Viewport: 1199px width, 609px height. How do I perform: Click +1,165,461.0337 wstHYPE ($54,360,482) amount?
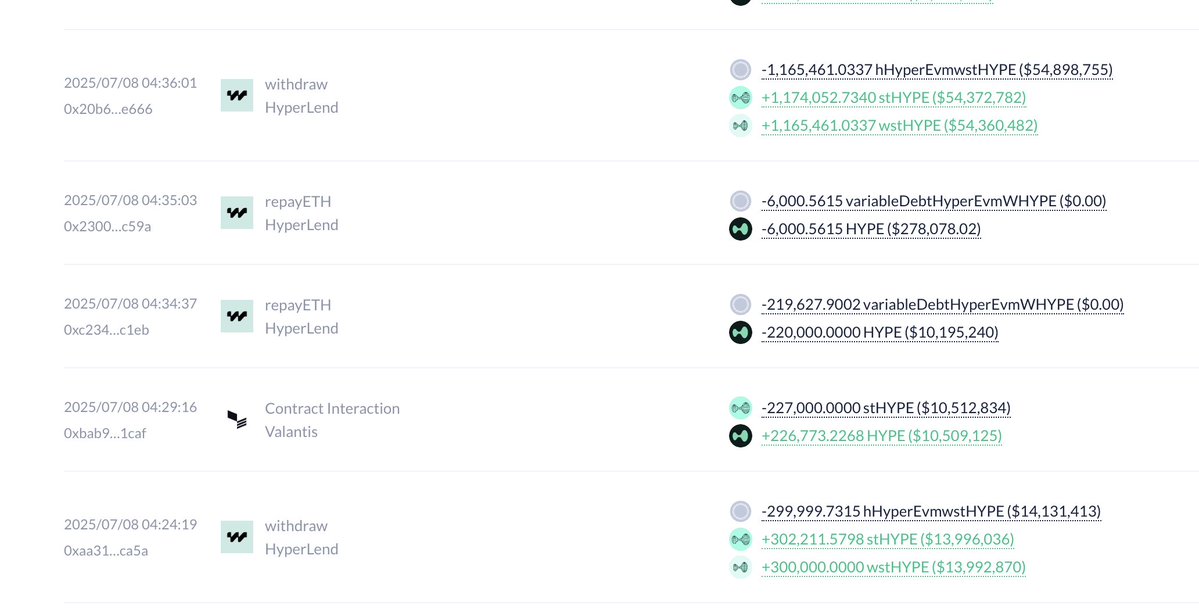(899, 125)
